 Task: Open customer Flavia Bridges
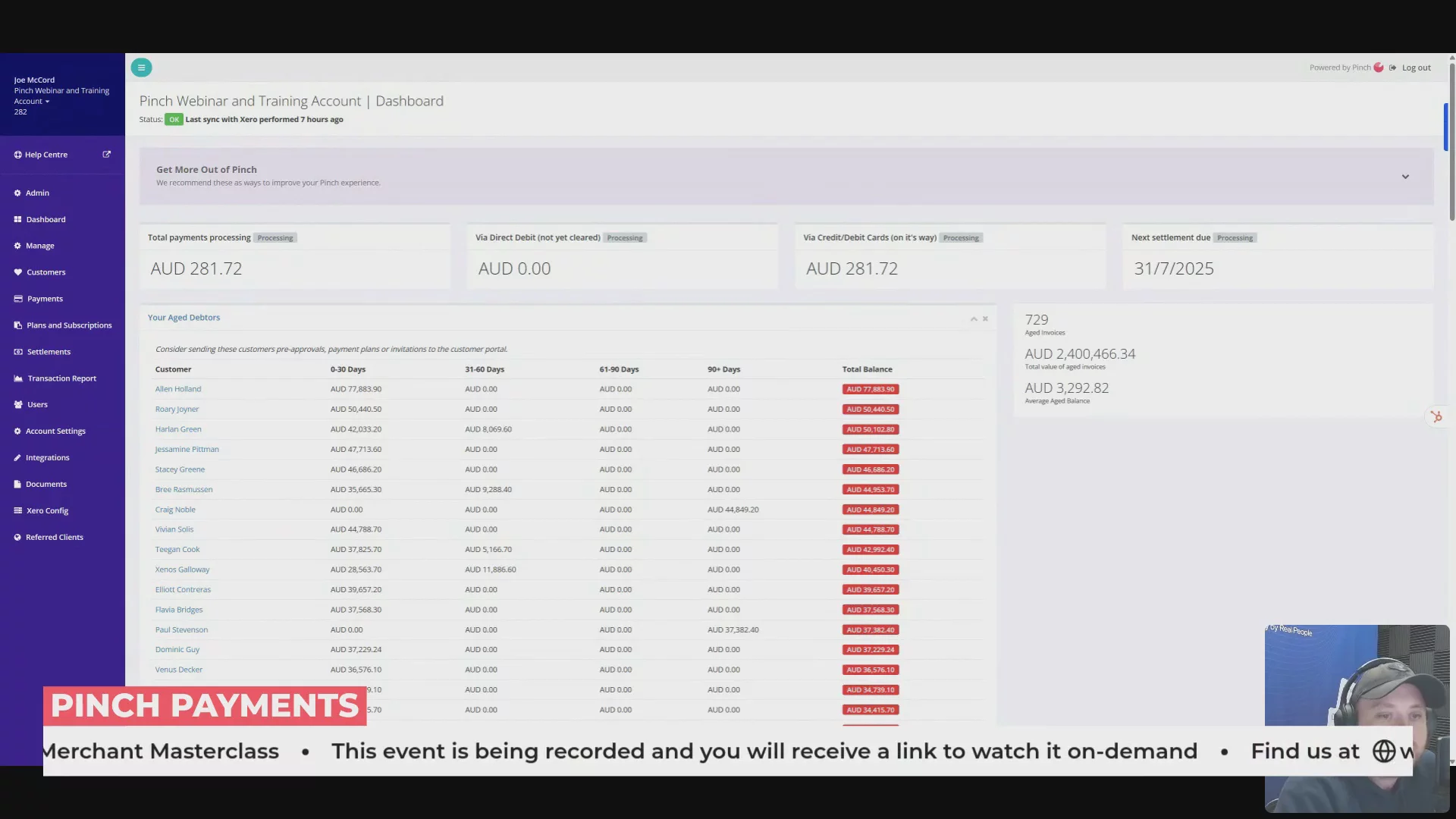point(179,610)
